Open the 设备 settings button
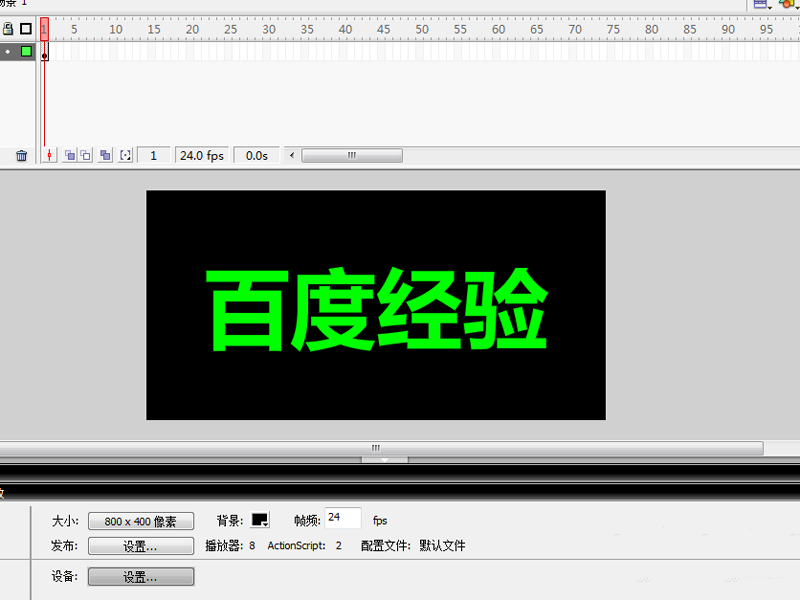This screenshot has height=600, width=800. 141,577
